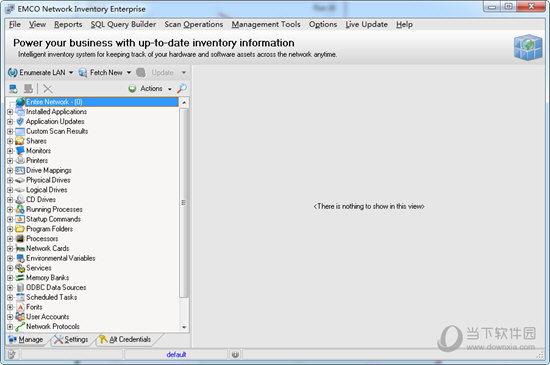The width and height of the screenshot is (550, 365).
Task: Click the User Accounts icon
Action: click(x=20, y=317)
